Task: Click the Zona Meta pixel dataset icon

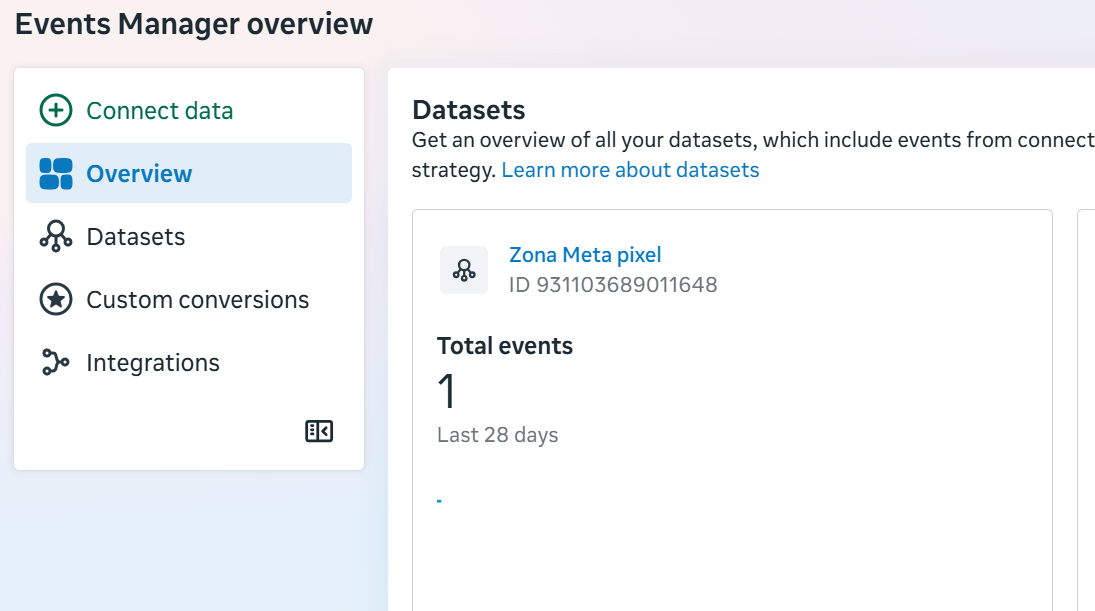Action: coord(464,270)
